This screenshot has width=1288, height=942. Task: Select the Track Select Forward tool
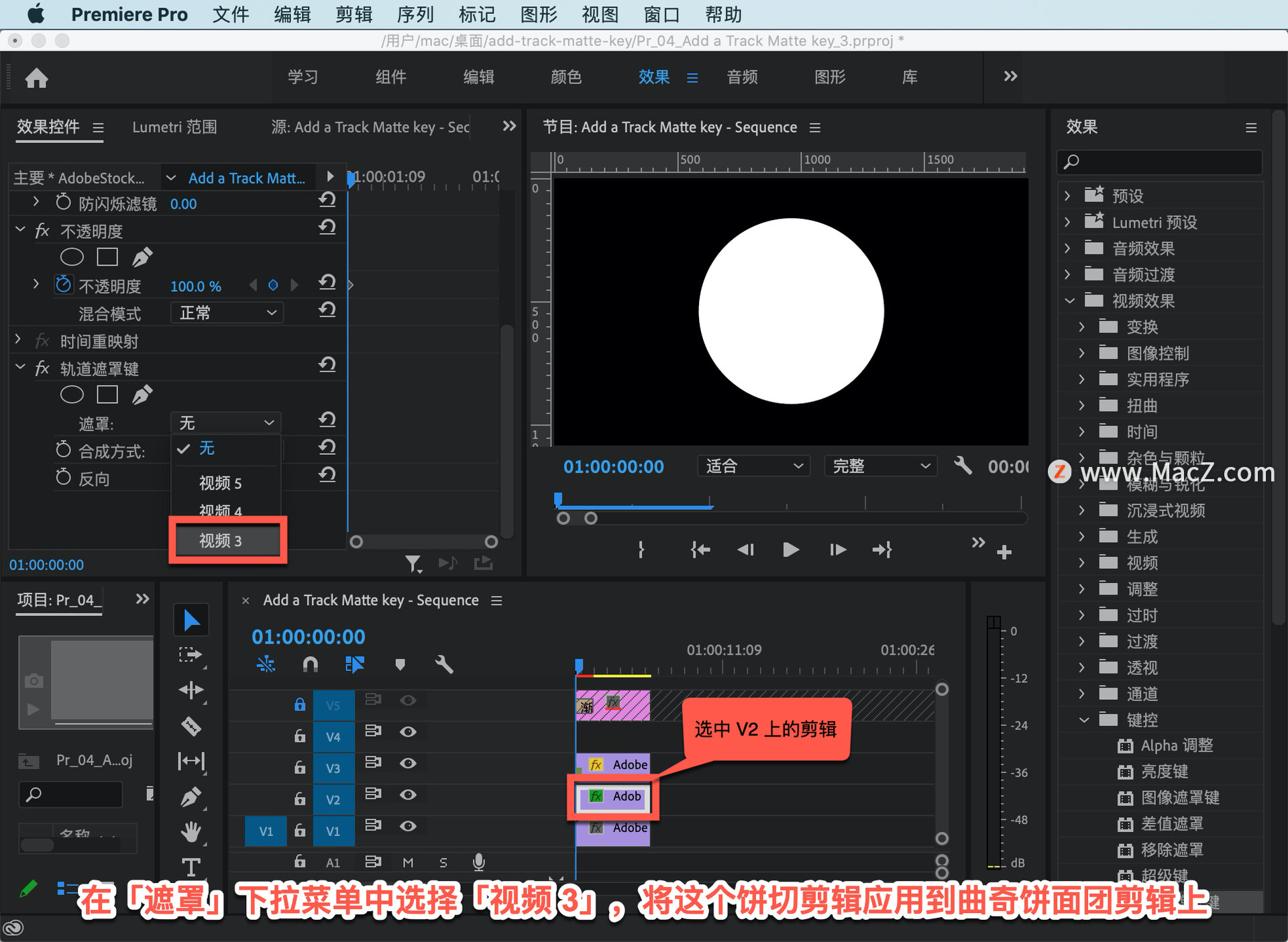191,655
